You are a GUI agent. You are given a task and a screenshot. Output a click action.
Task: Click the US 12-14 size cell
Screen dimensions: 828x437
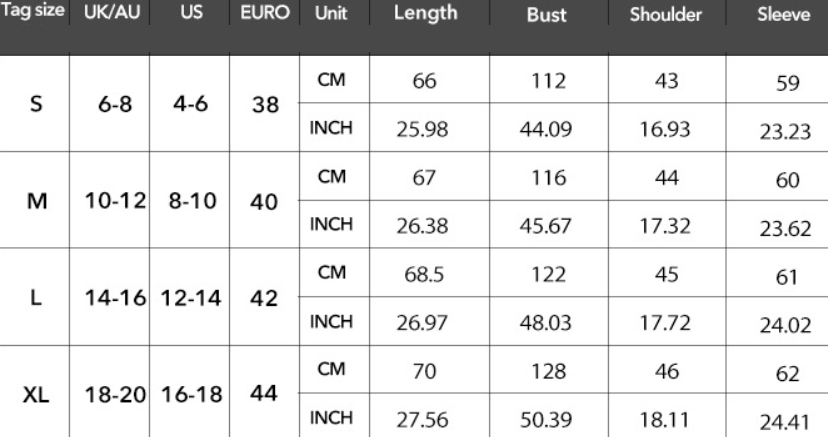[x=191, y=298]
